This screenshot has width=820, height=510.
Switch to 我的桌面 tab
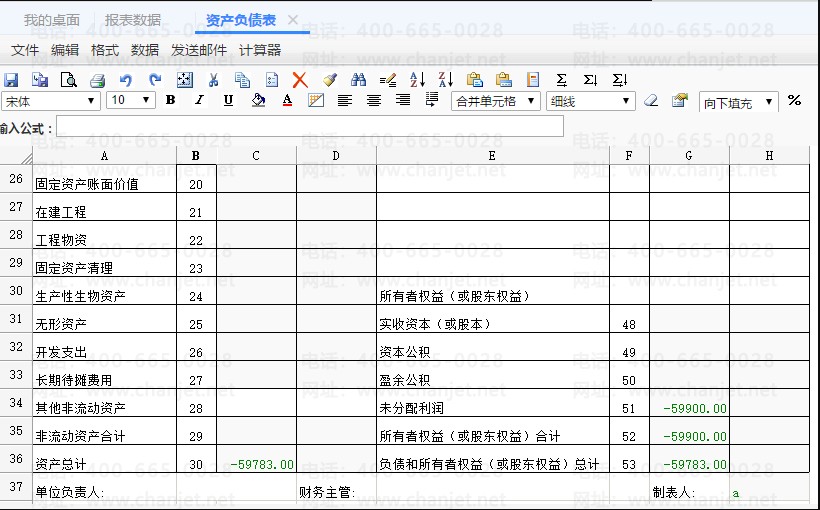[x=52, y=20]
